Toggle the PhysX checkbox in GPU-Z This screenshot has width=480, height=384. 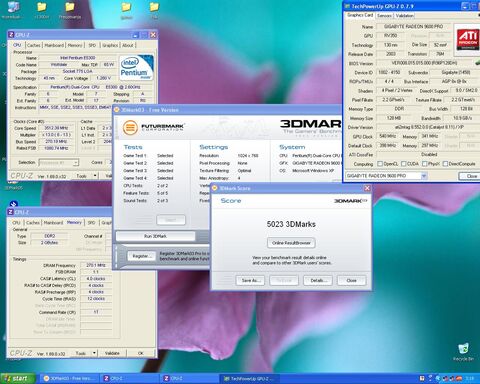pyautogui.click(x=425, y=164)
